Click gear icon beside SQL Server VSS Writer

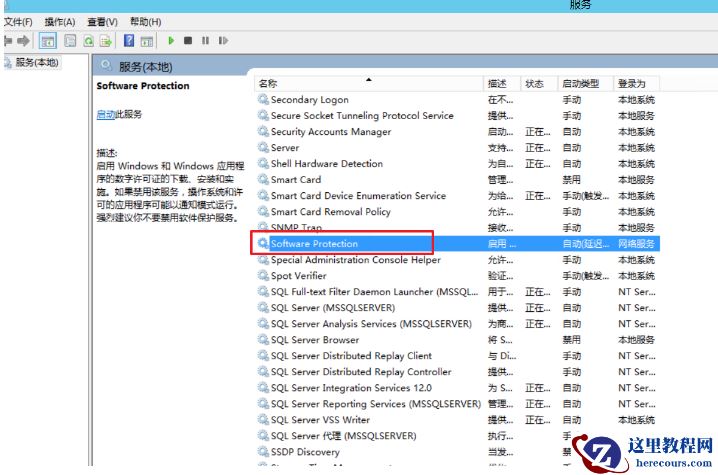[263, 420]
